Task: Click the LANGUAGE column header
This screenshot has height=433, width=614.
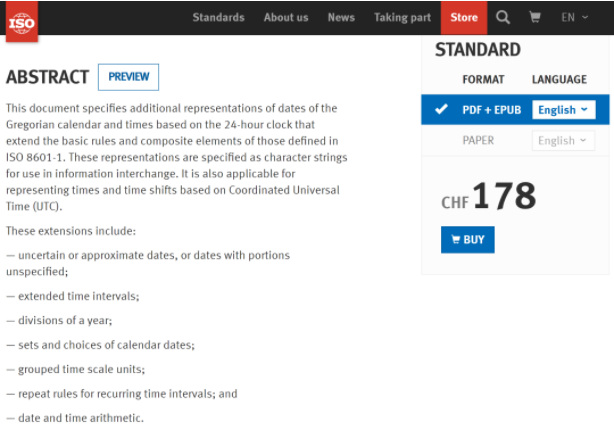Action: click(x=559, y=79)
